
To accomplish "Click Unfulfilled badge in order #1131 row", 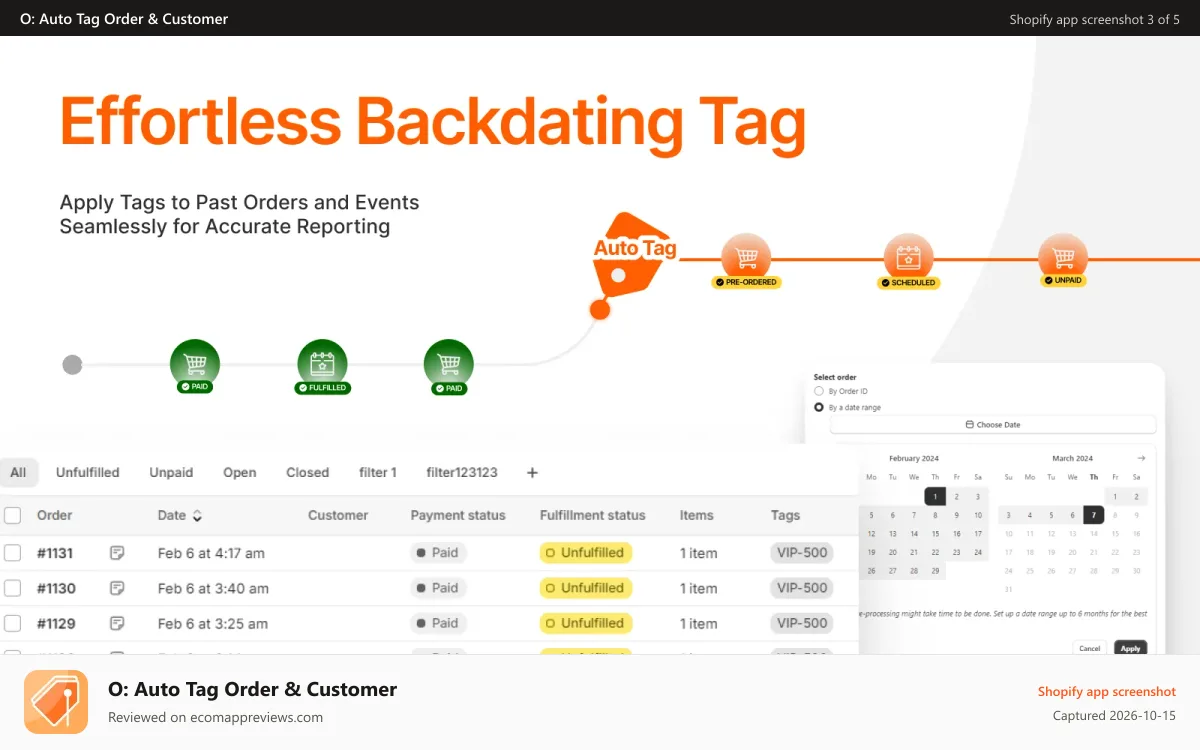I will [x=585, y=552].
